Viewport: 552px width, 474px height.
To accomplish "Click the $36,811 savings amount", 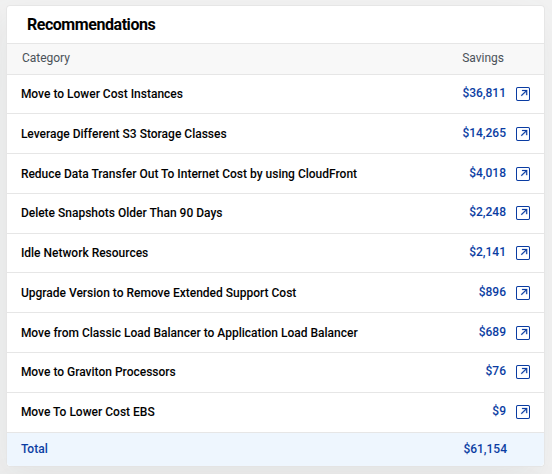I will [484, 93].
